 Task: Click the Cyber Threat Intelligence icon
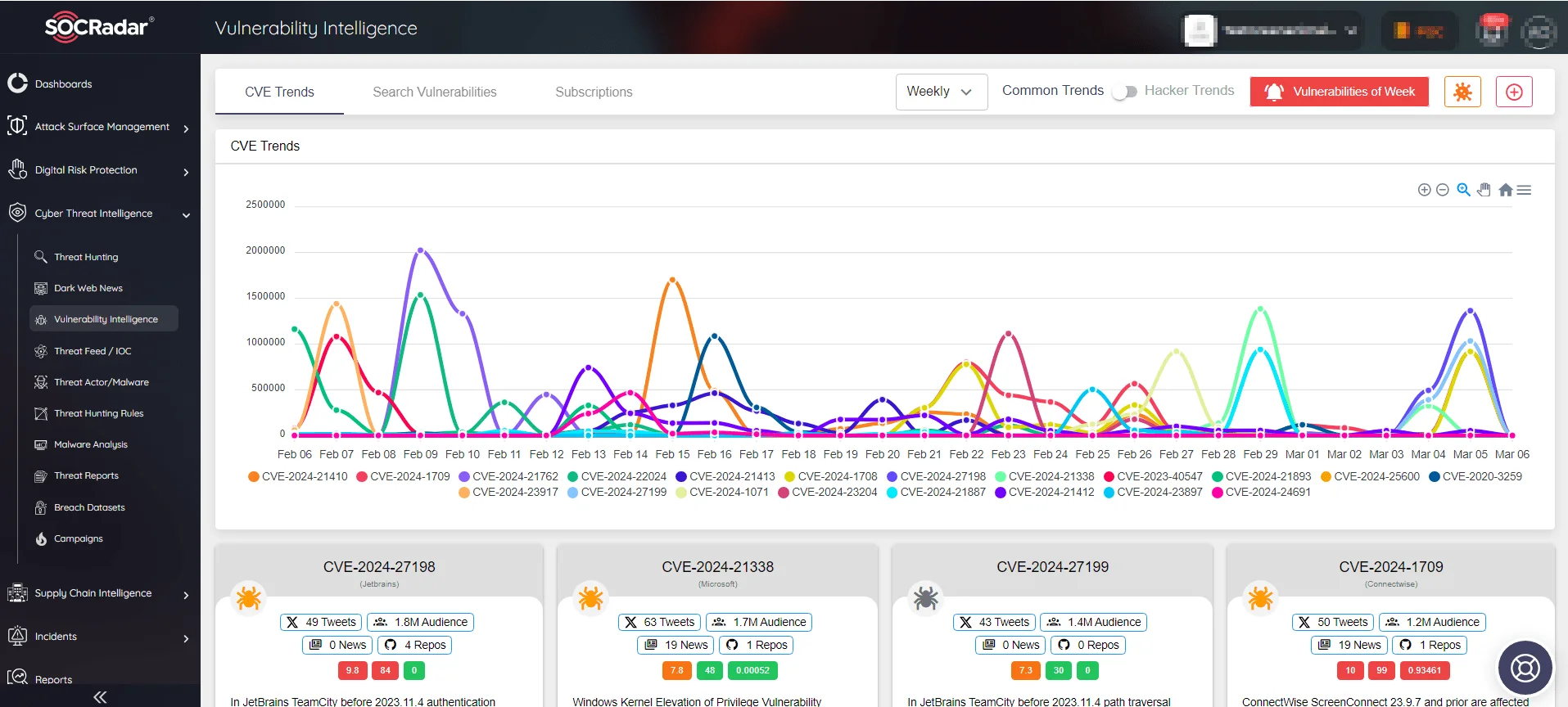point(17,213)
